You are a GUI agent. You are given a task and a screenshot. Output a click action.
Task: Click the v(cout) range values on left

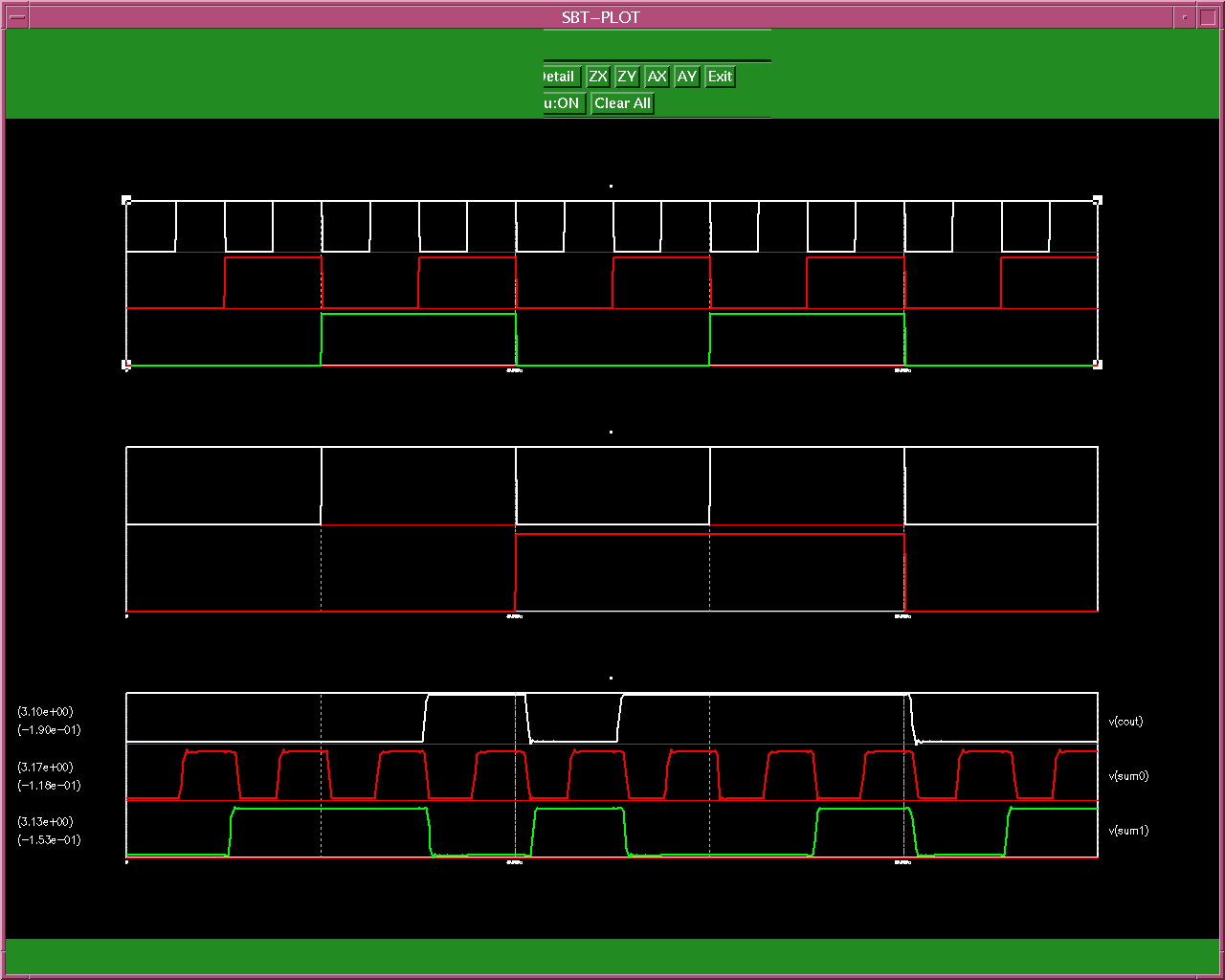(49, 721)
